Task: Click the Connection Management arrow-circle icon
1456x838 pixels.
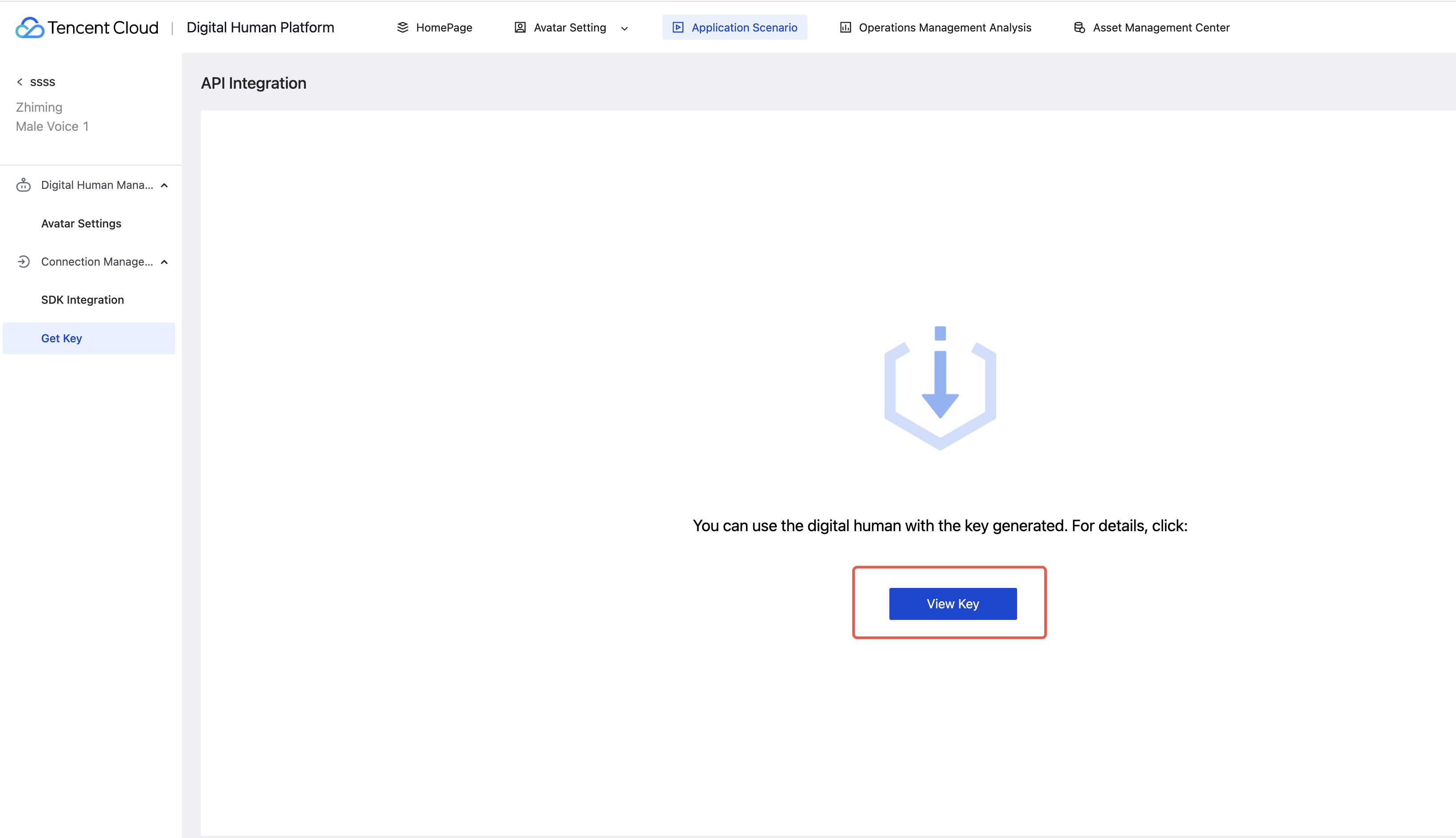Action: coord(23,262)
